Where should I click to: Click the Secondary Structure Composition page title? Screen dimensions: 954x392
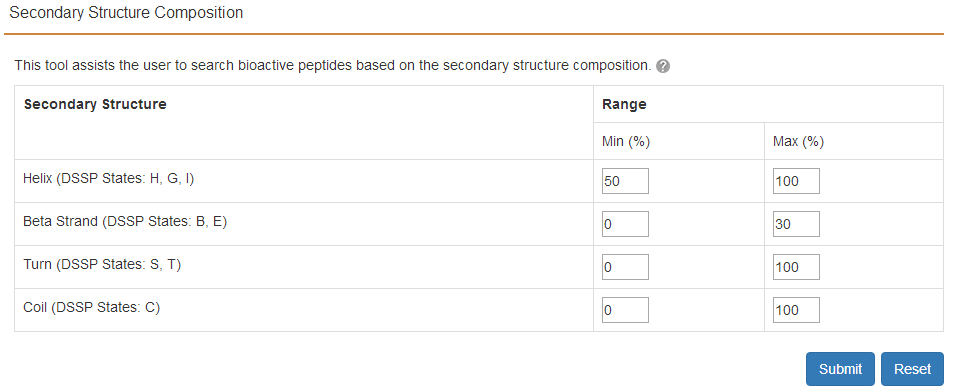pos(126,13)
